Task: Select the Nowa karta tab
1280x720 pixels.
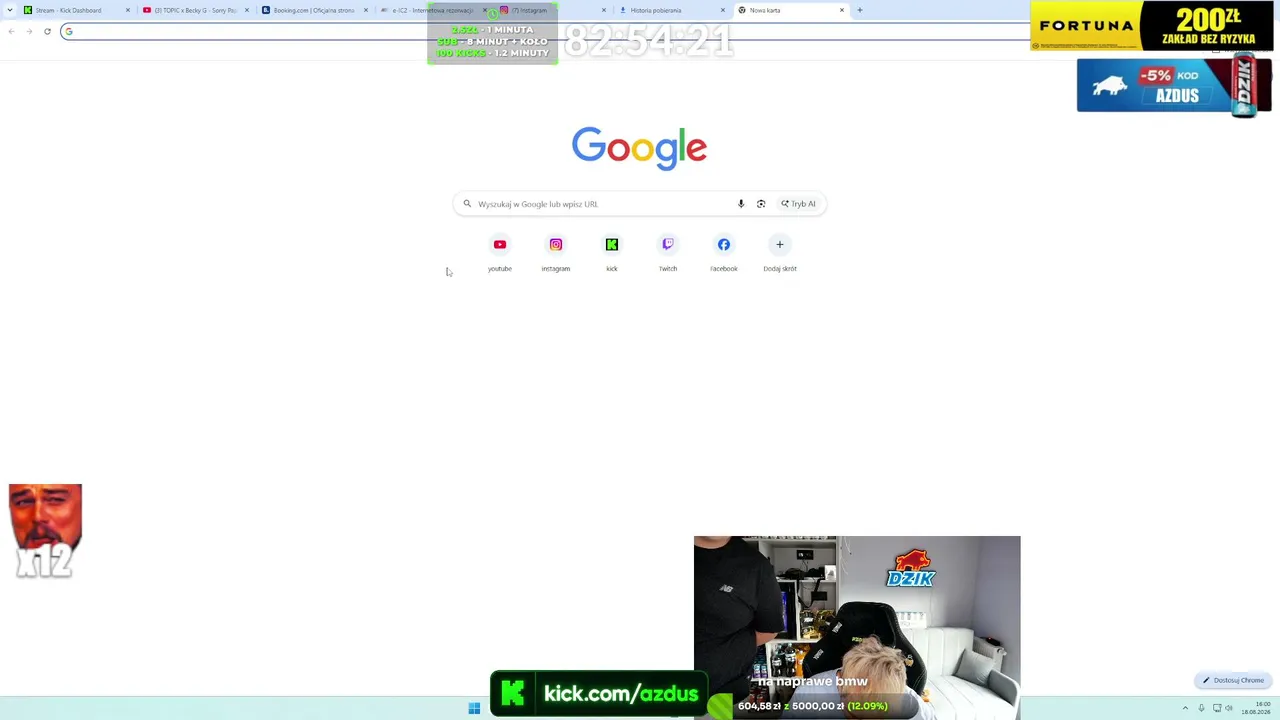Action: tap(790, 10)
